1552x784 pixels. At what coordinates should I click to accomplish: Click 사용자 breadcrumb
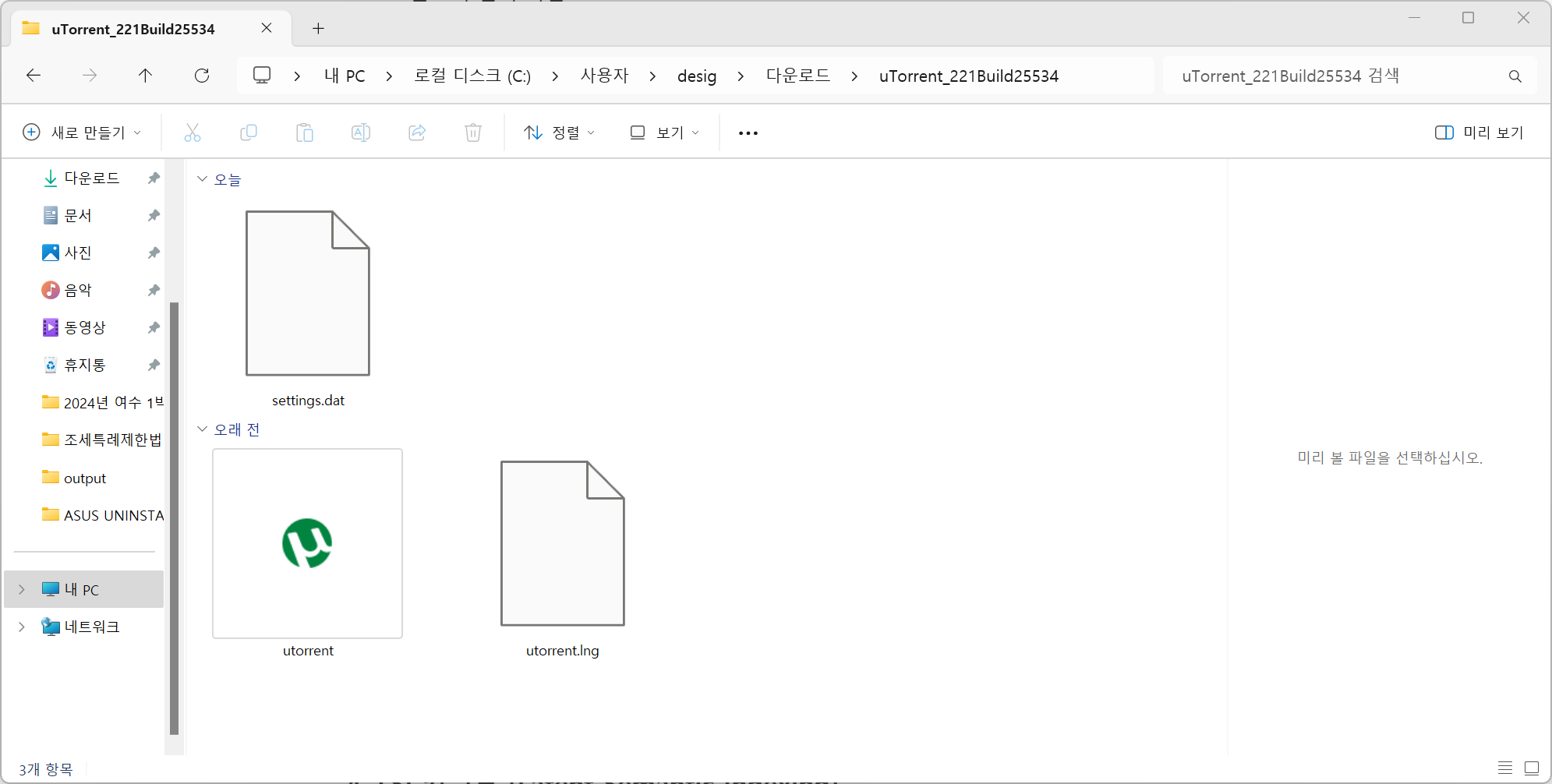604,76
